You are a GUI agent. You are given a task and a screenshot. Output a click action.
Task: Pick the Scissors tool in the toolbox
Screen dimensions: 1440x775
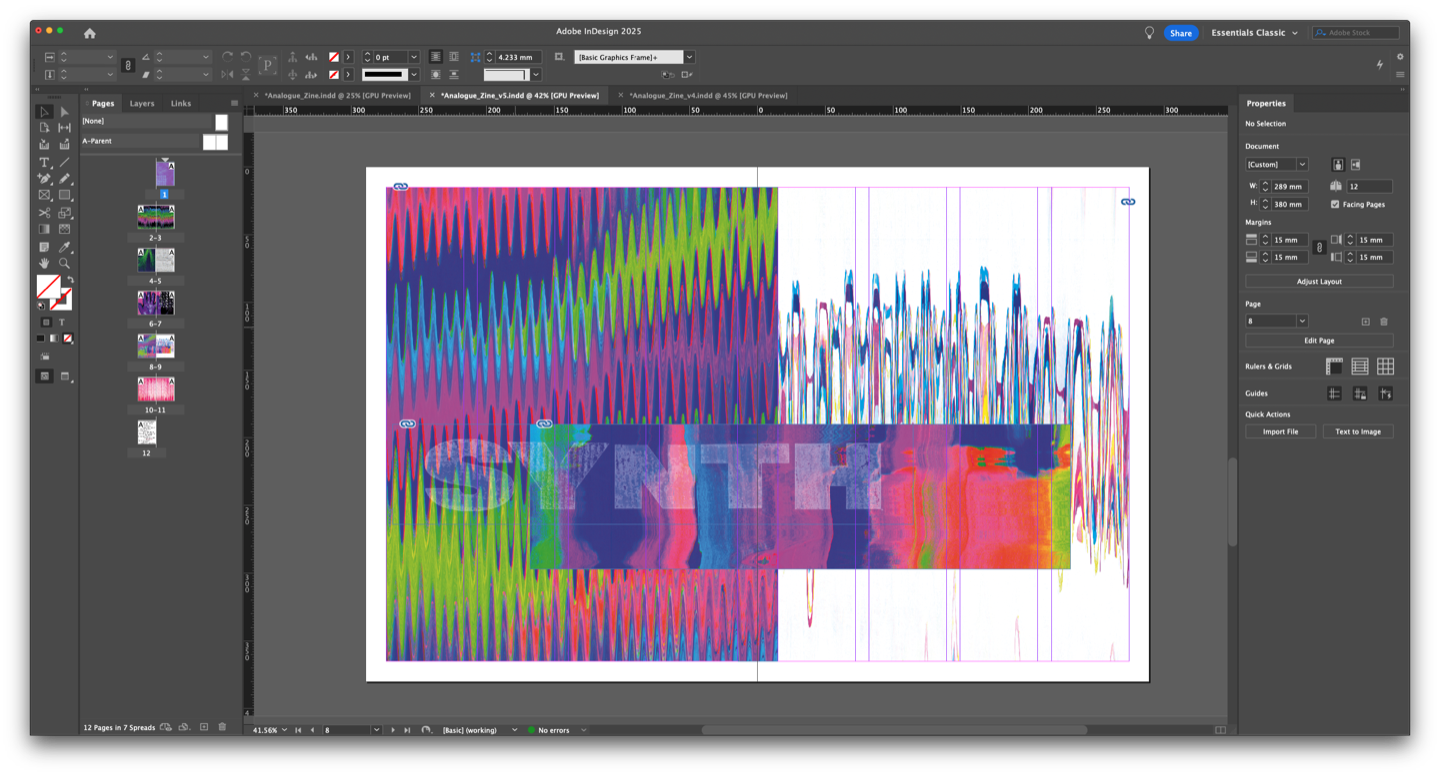click(x=44, y=213)
